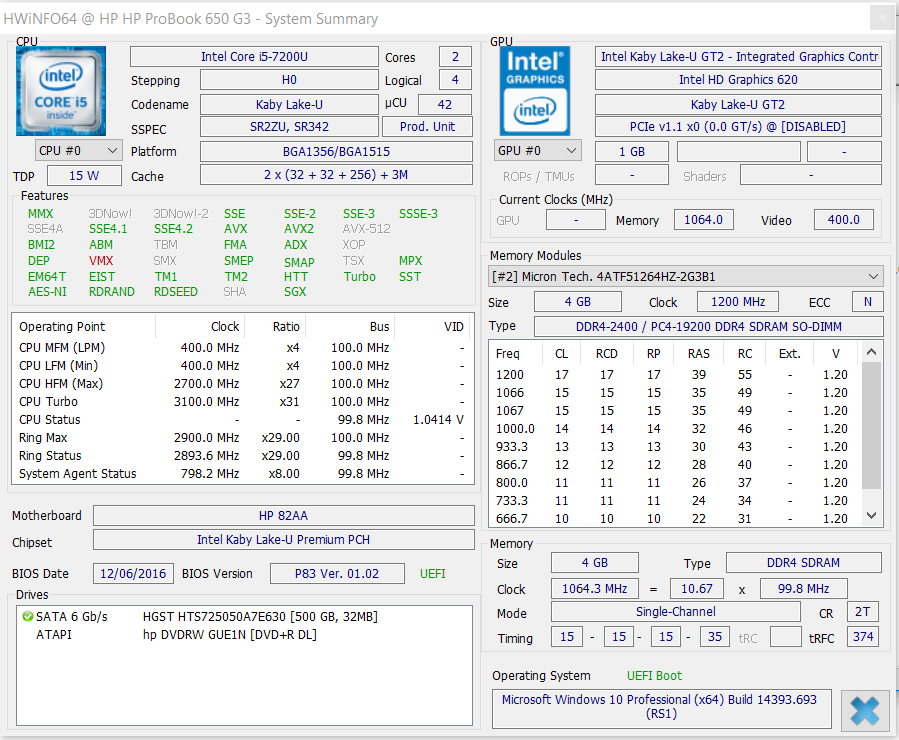This screenshot has height=740, width=899.
Task: Click the CR value 2T field
Action: (x=862, y=612)
